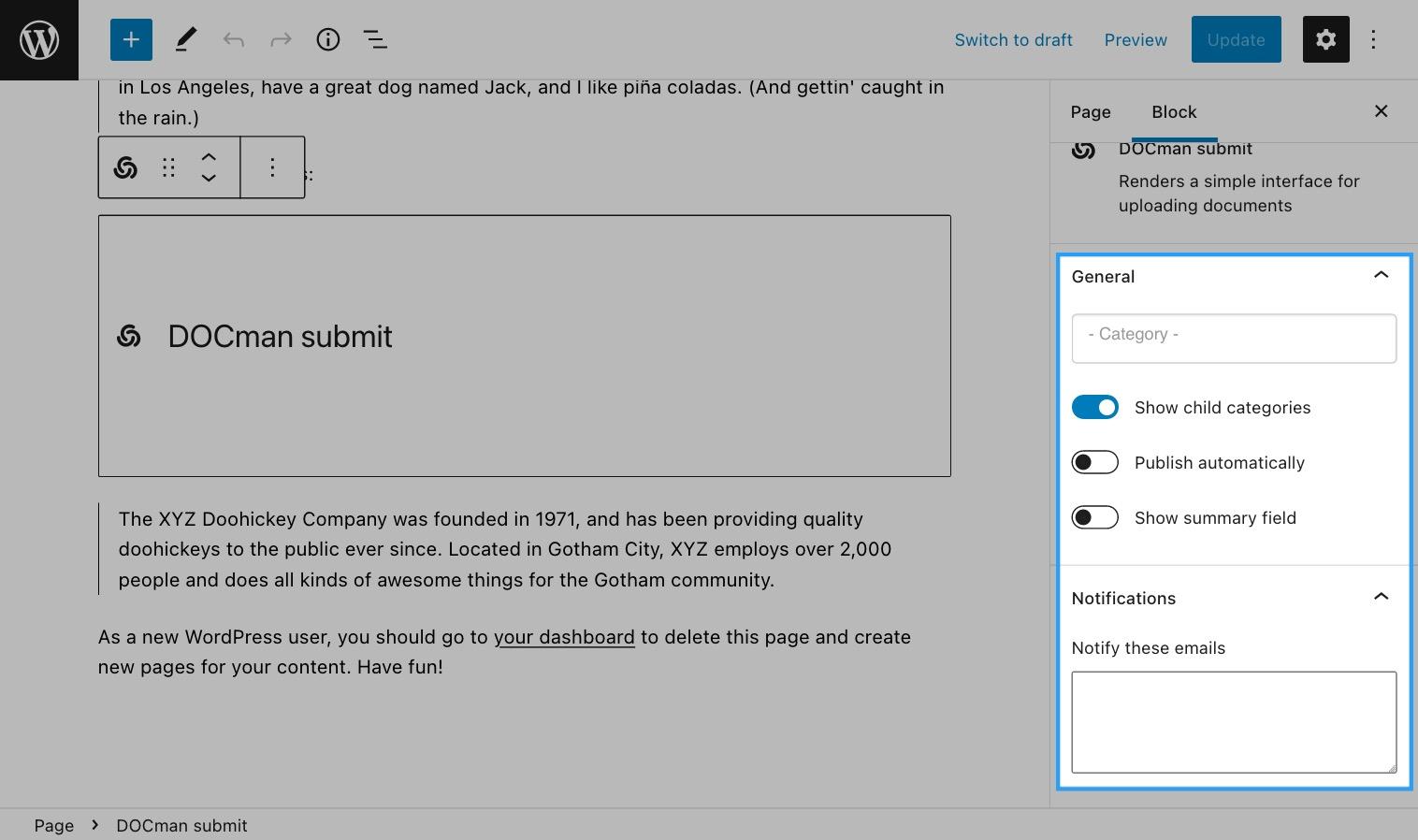Open the Category dropdown field
The width and height of the screenshot is (1418, 840).
pyautogui.click(x=1234, y=339)
